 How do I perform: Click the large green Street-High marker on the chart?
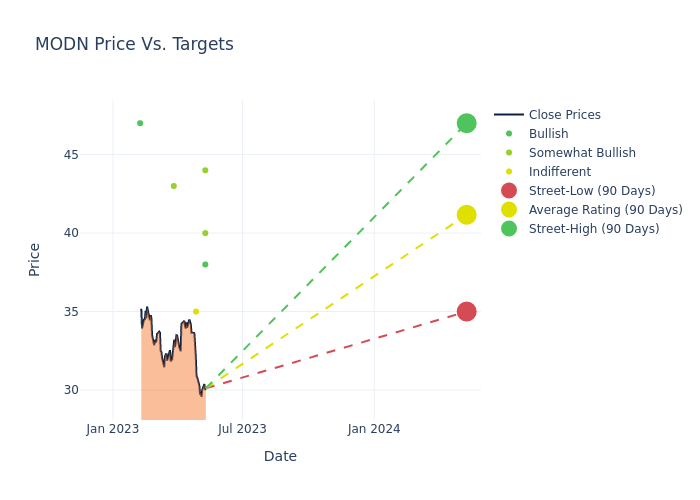[x=466, y=123]
